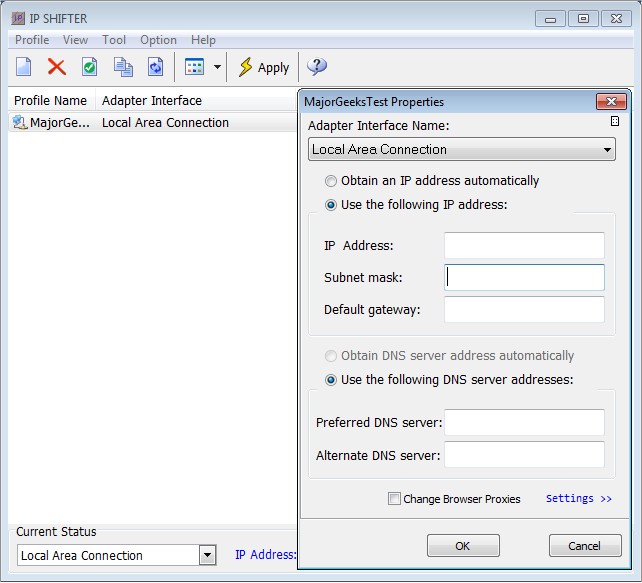The width and height of the screenshot is (642, 583).
Task: Select the Local Area Connection list cell
Action: click(x=165, y=122)
